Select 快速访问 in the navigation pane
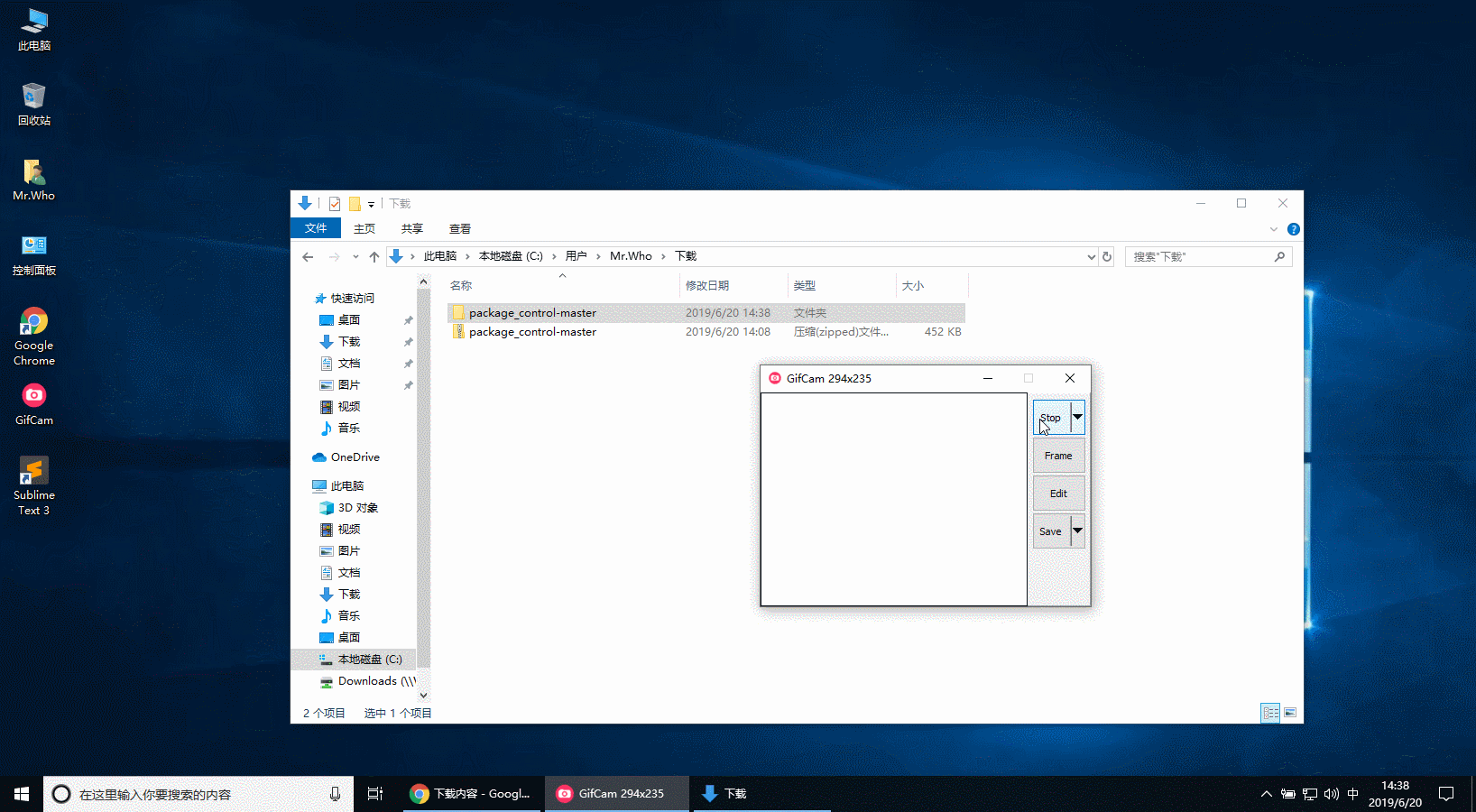The width and height of the screenshot is (1476, 812). [x=345, y=299]
